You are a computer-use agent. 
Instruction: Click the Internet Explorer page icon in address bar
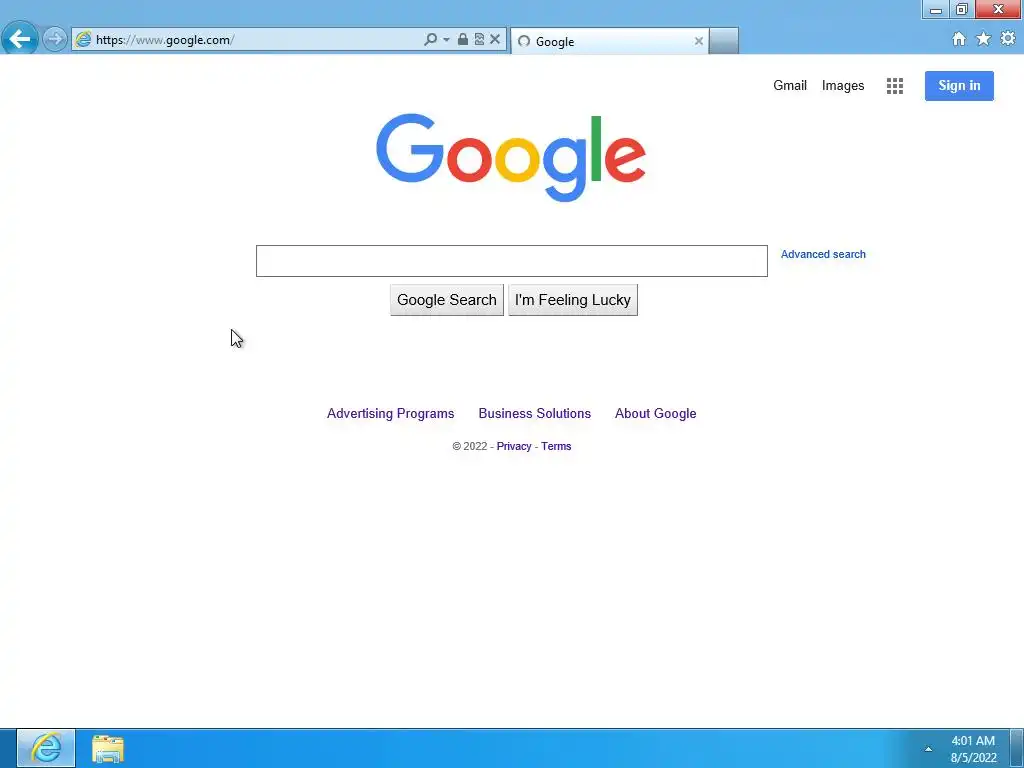point(83,40)
